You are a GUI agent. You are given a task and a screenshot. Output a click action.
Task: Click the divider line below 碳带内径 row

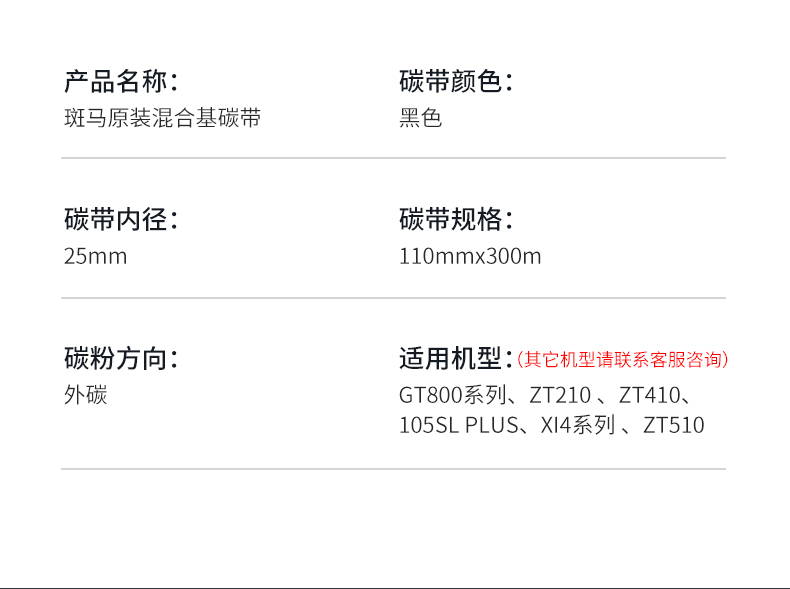click(x=393, y=298)
